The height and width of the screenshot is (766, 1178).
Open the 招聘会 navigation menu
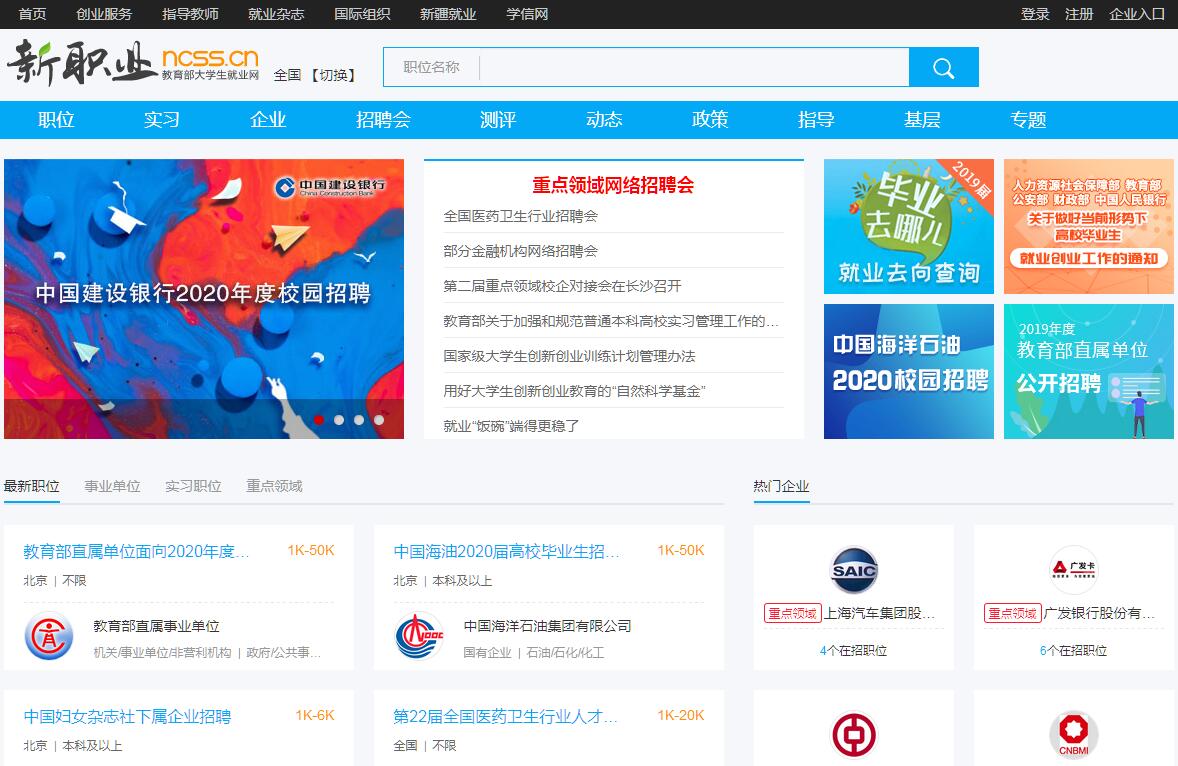(383, 120)
